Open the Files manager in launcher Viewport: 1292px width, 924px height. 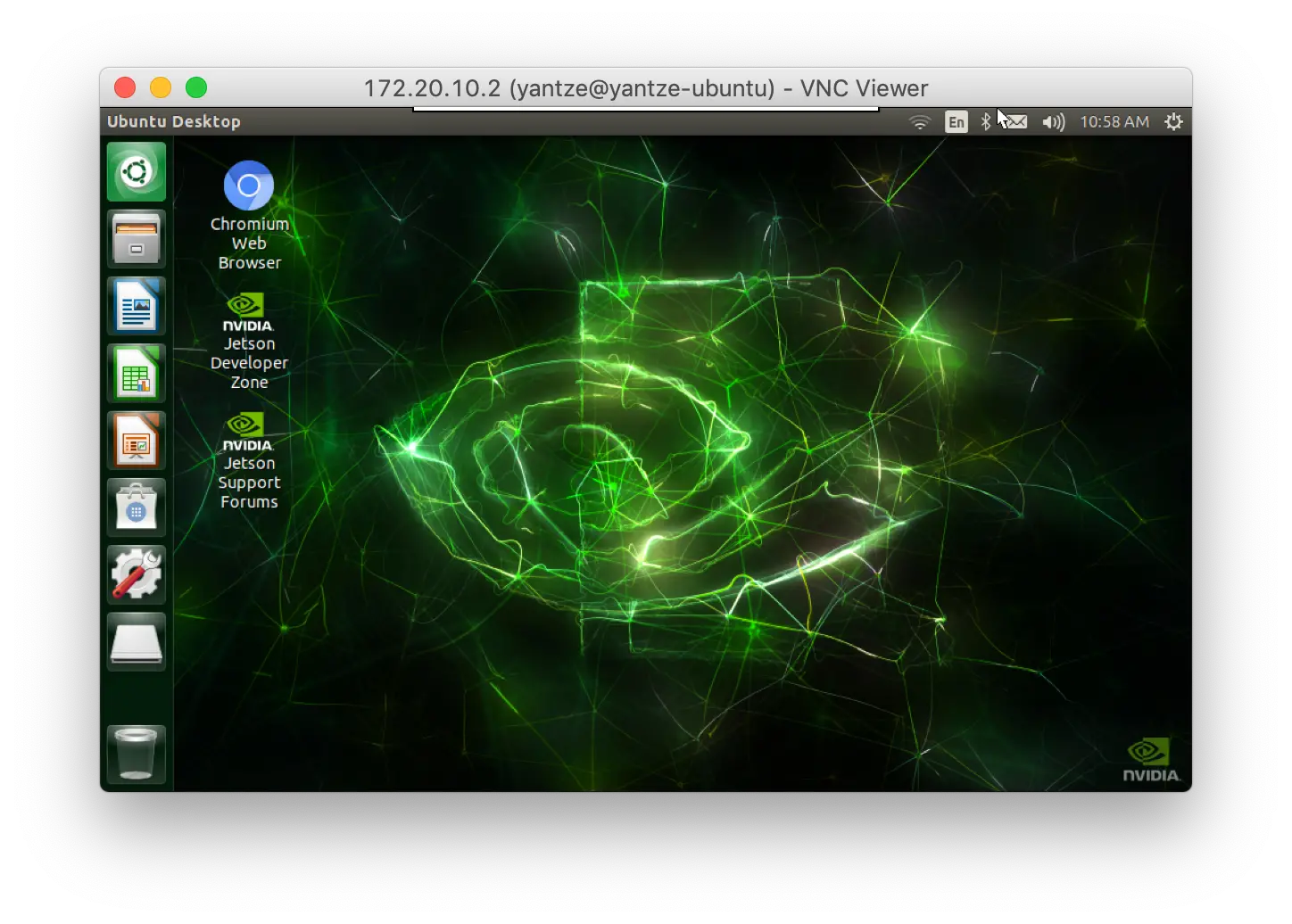click(x=136, y=239)
